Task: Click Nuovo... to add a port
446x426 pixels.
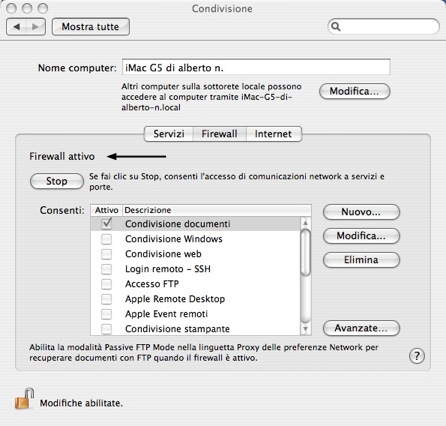Action: (361, 212)
